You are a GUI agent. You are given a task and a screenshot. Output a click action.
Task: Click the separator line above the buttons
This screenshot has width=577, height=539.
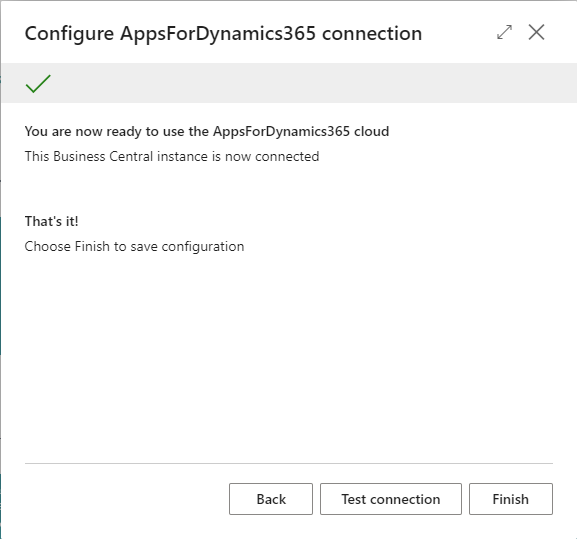(x=289, y=464)
